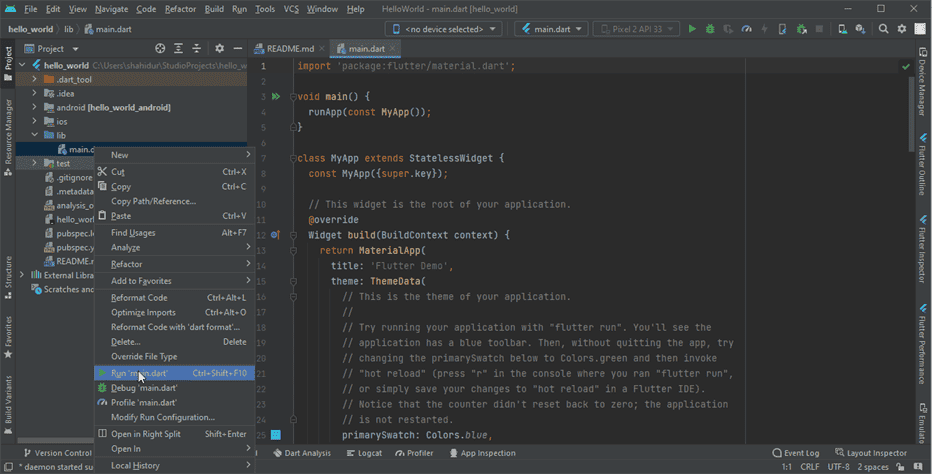
Task: Hide the Project tool window panel
Action: pos(237,48)
